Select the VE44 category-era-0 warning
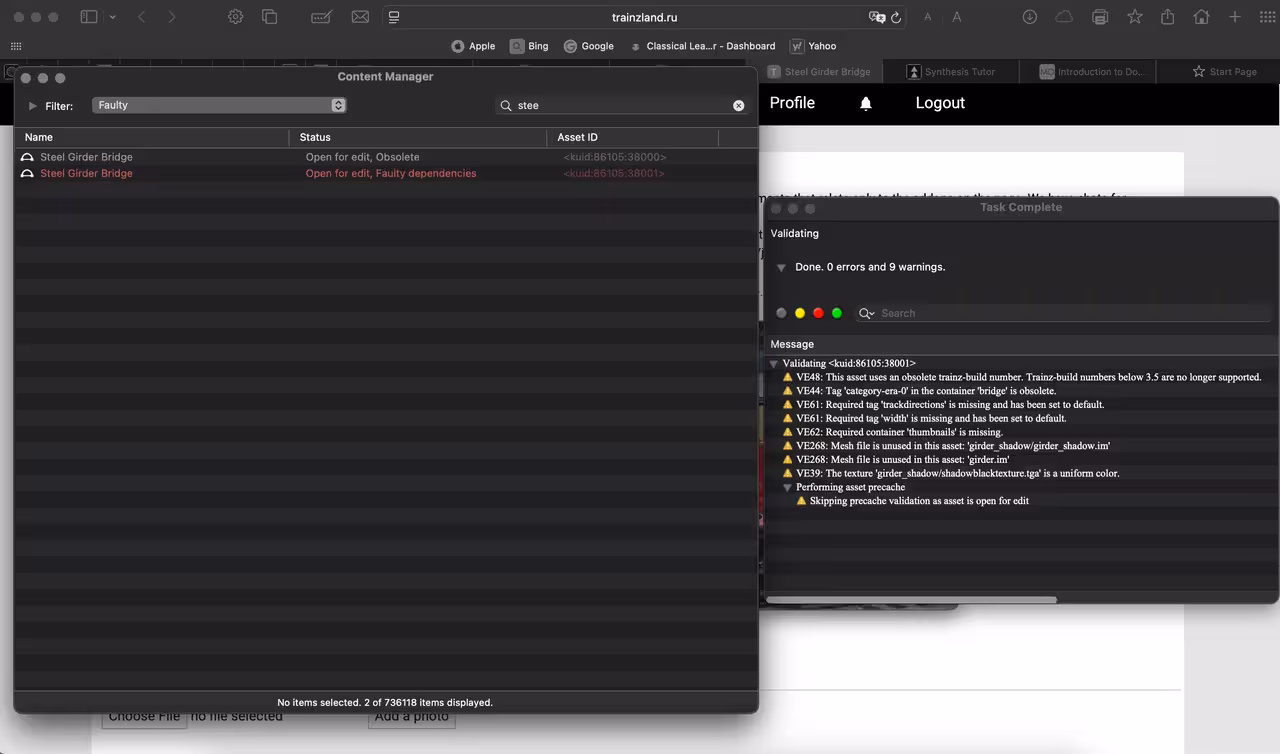The width and height of the screenshot is (1280, 754). pyautogui.click(x=1022, y=391)
